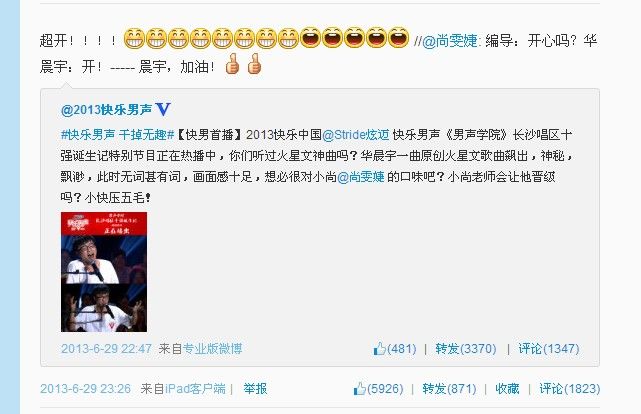Open the iPad客户端 source link
This screenshot has height=414, width=641.
[195, 388]
